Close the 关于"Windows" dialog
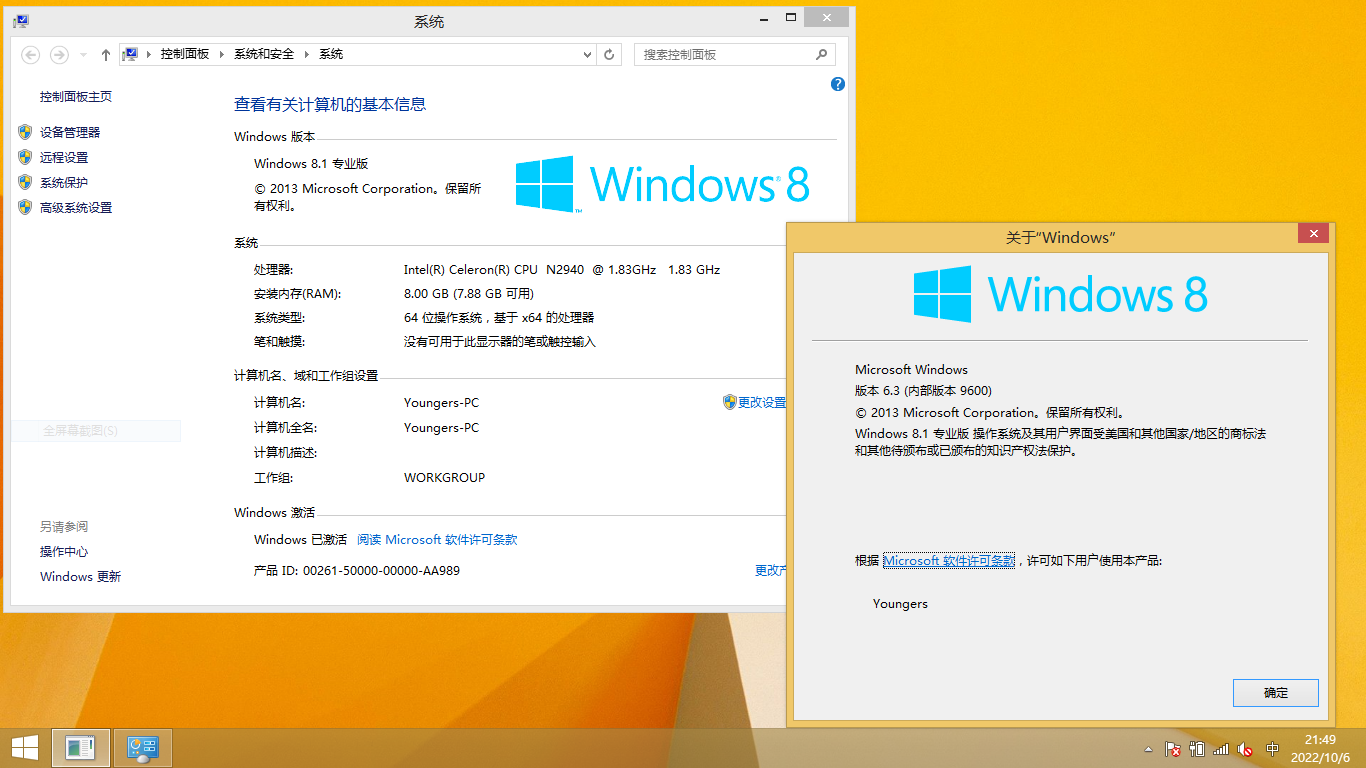 pos(1313,234)
